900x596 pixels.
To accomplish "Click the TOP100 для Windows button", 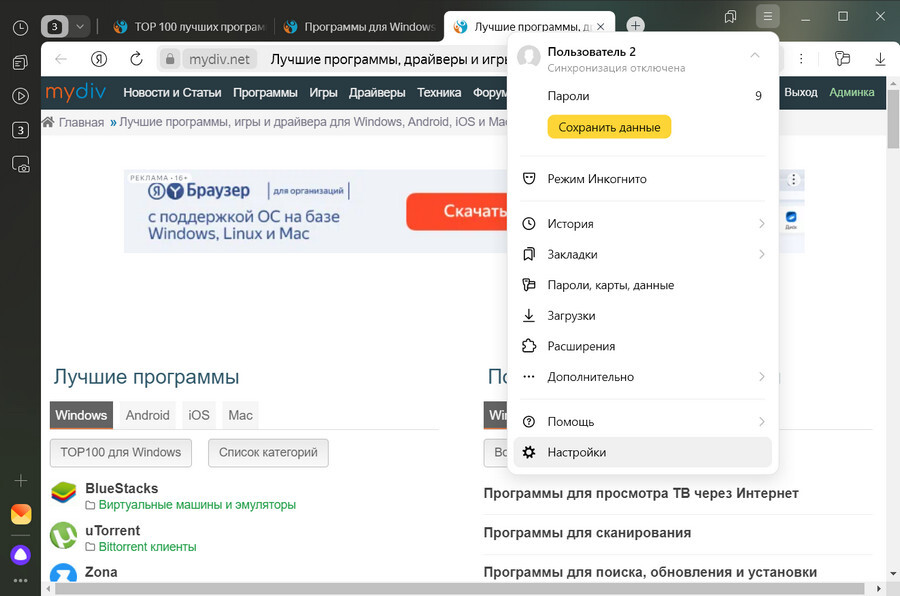I will coord(121,452).
